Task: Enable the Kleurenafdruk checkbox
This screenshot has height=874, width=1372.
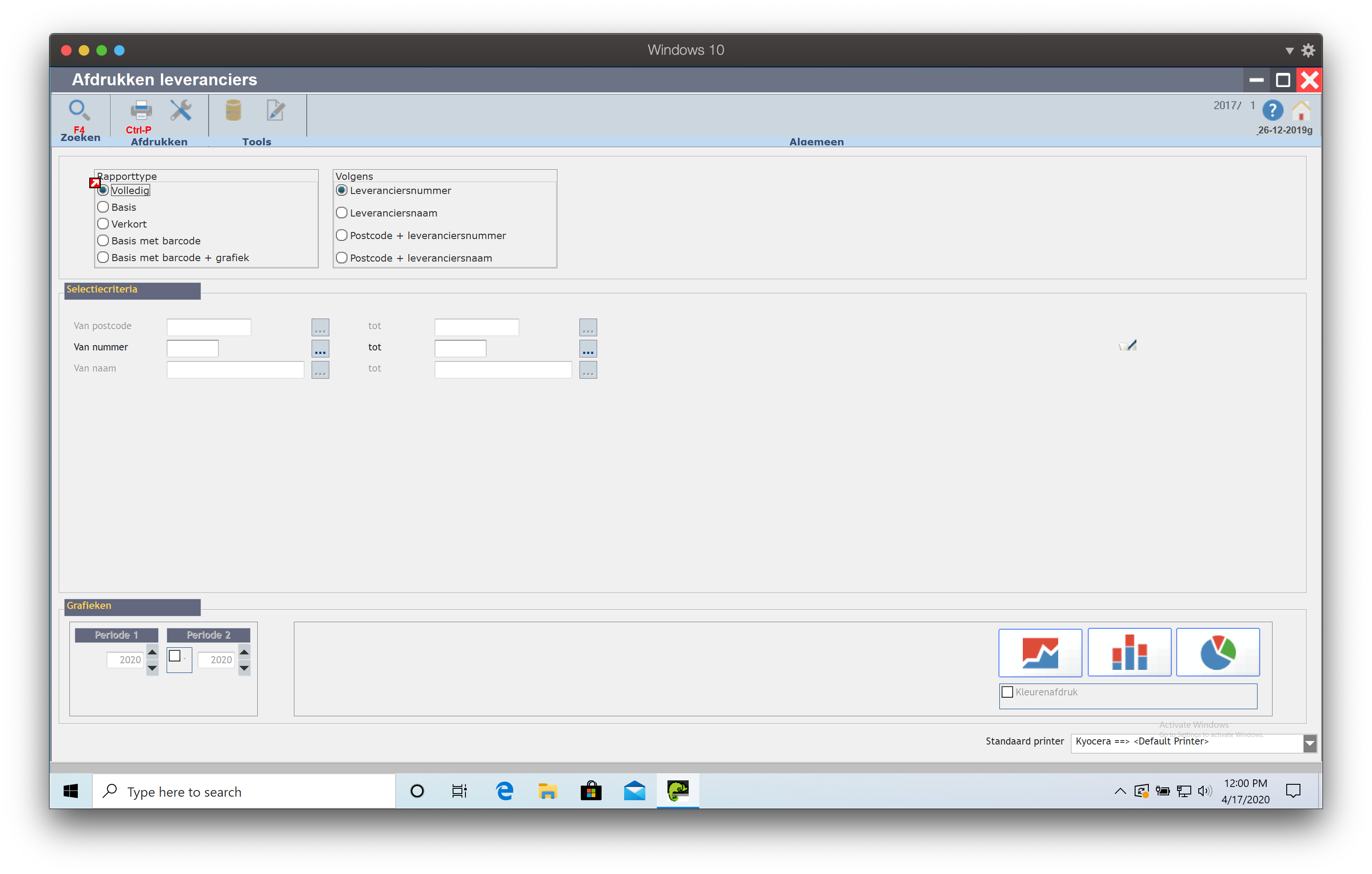Action: click(x=1007, y=692)
